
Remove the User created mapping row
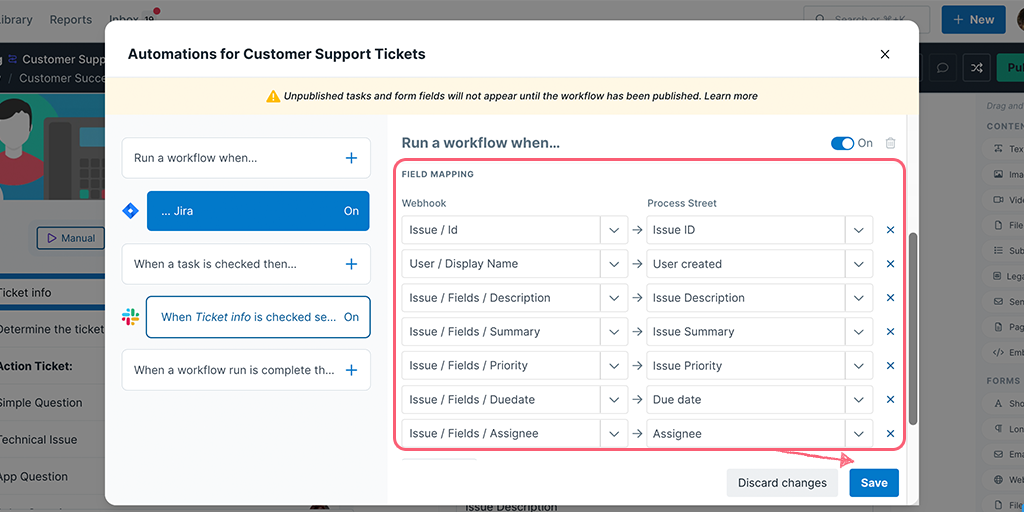pyautogui.click(x=890, y=264)
